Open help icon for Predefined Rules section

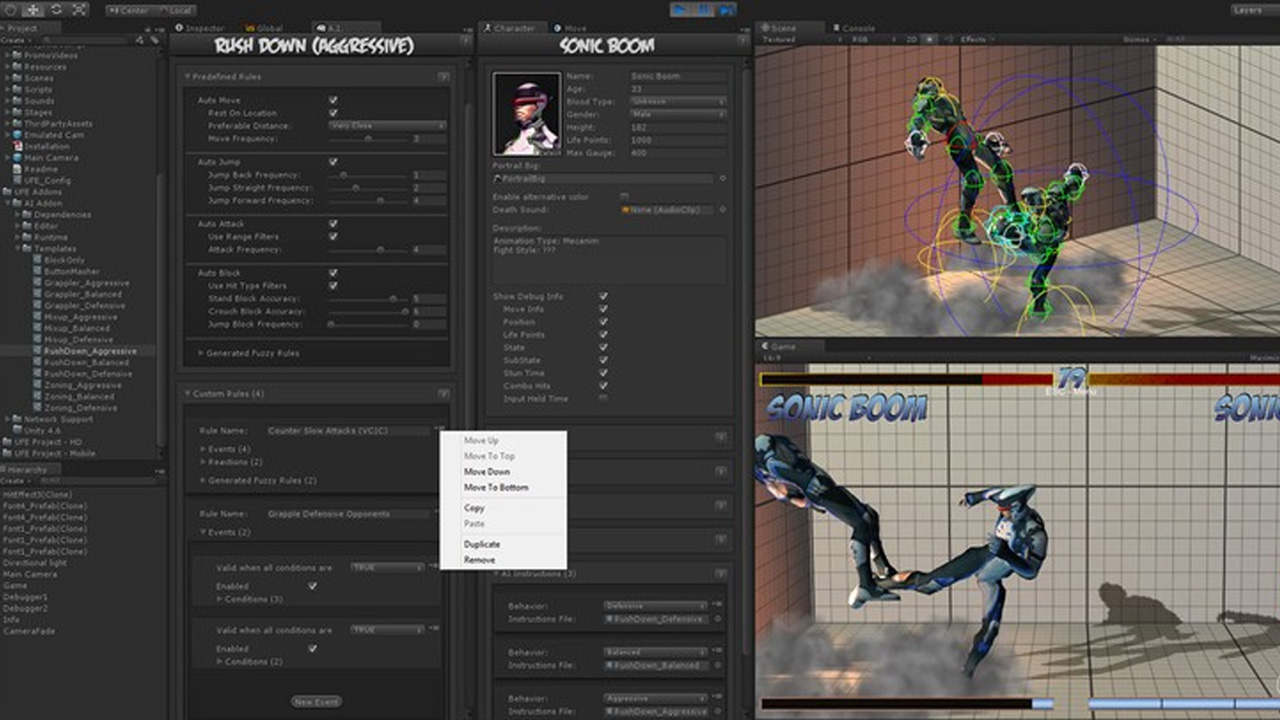[443, 76]
